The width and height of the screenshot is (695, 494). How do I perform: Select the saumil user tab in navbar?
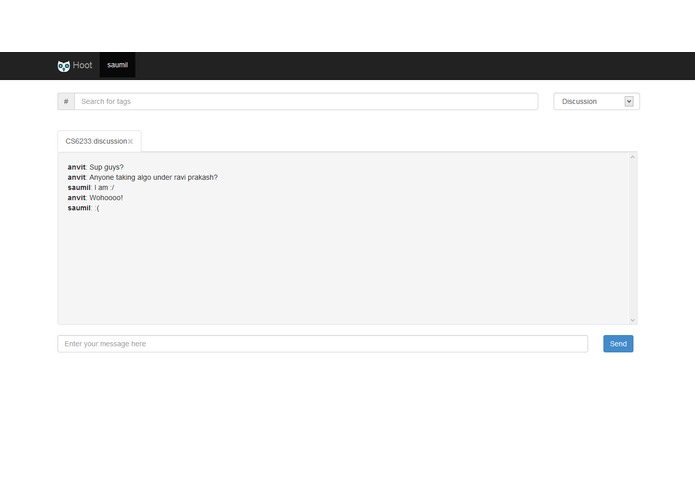(x=117, y=65)
